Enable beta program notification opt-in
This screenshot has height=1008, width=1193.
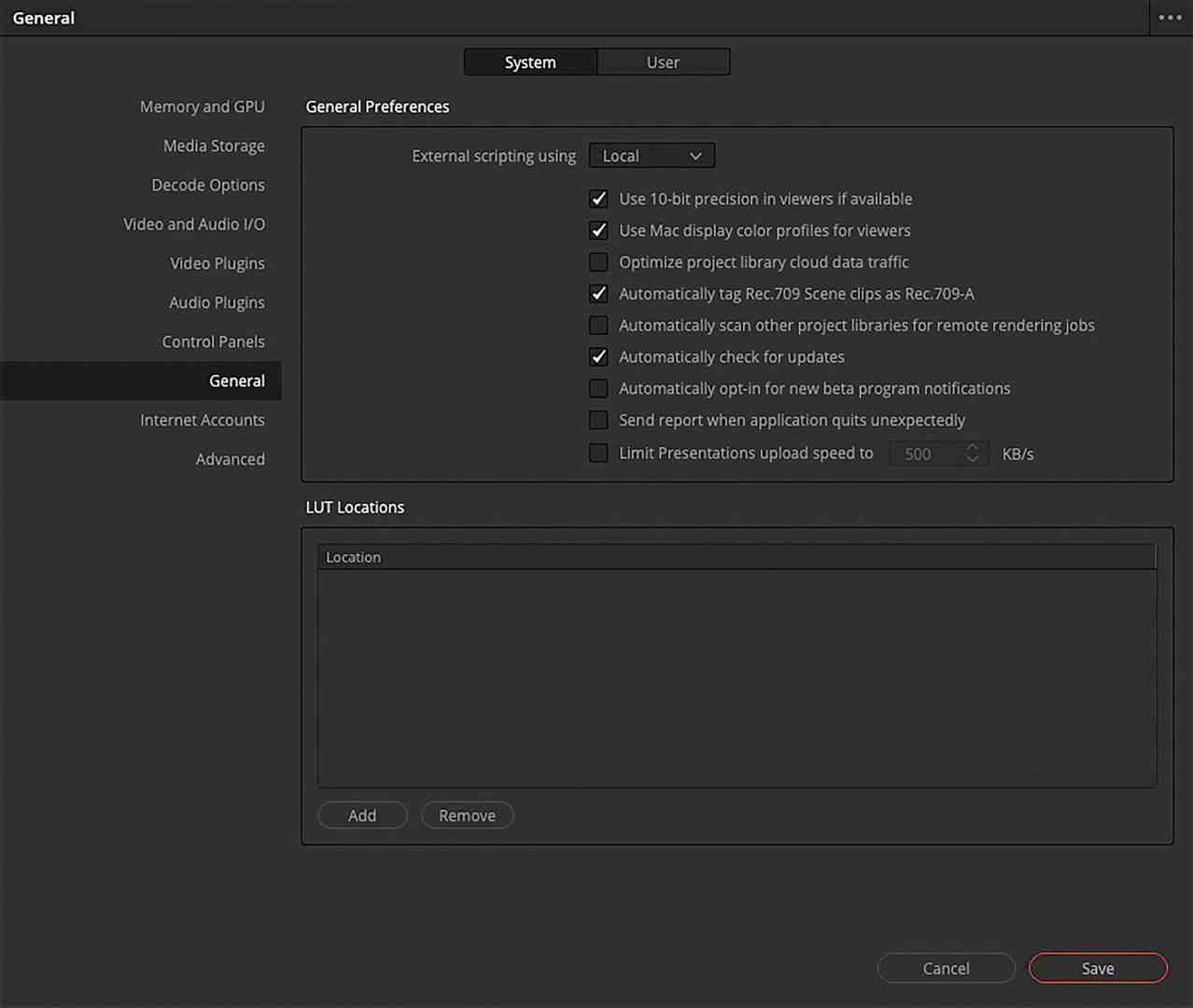[x=598, y=388]
